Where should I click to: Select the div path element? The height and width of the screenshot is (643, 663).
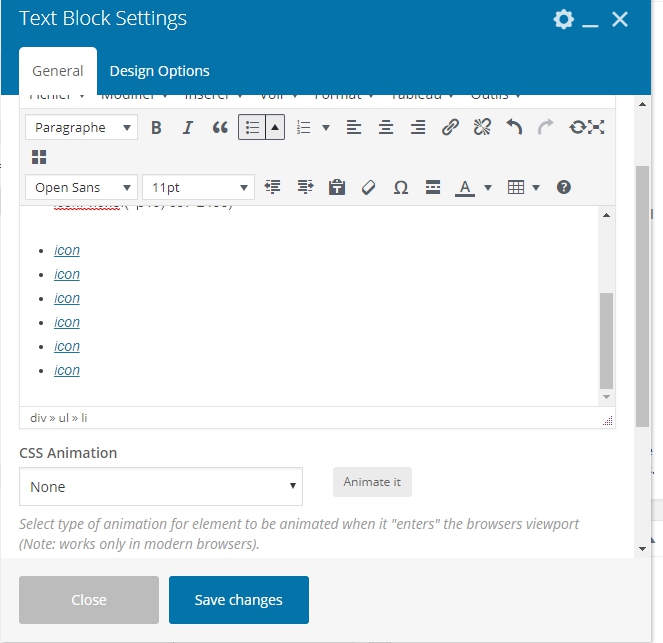coord(38,418)
